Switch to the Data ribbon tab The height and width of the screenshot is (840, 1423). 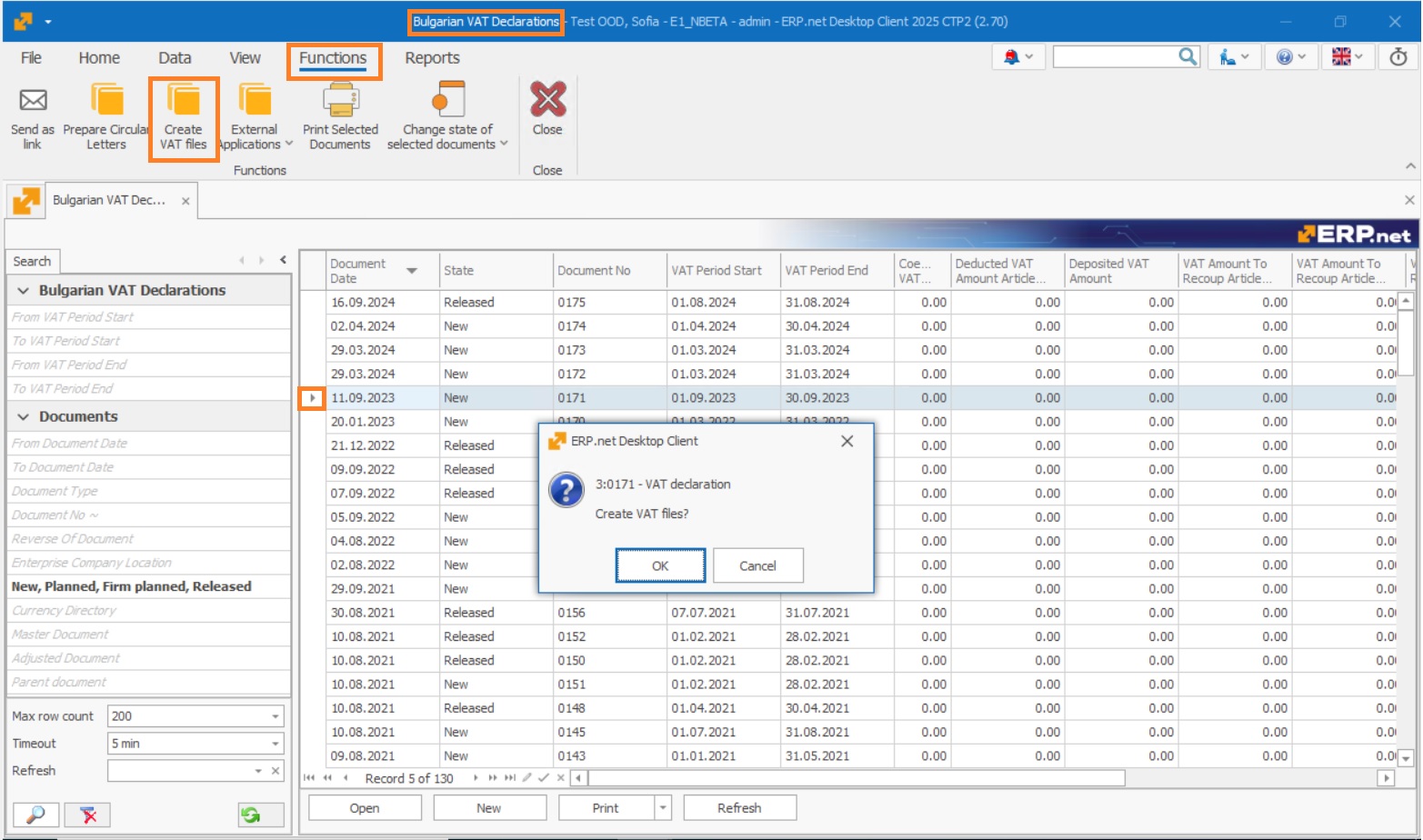[175, 57]
